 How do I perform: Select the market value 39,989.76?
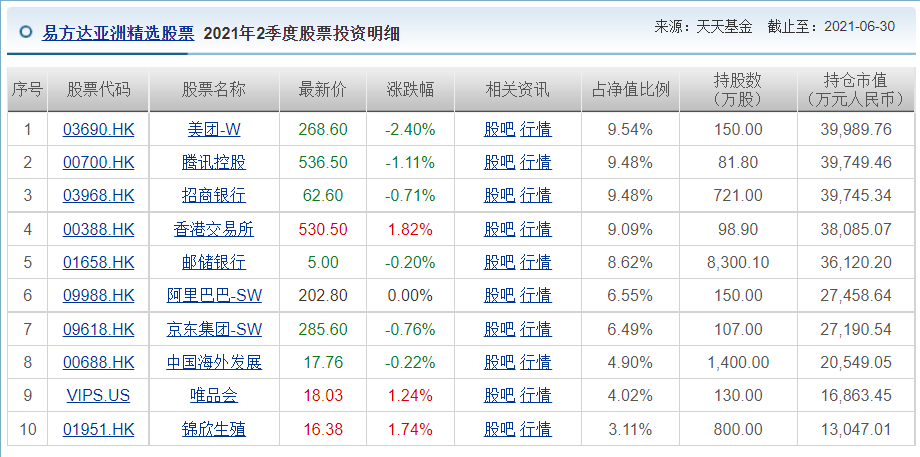coord(856,129)
